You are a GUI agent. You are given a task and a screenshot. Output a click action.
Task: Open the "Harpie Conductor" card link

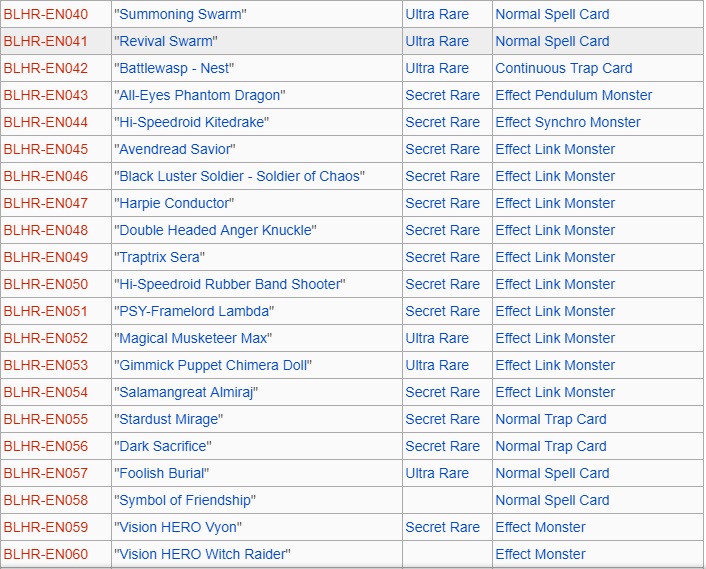tap(174, 204)
